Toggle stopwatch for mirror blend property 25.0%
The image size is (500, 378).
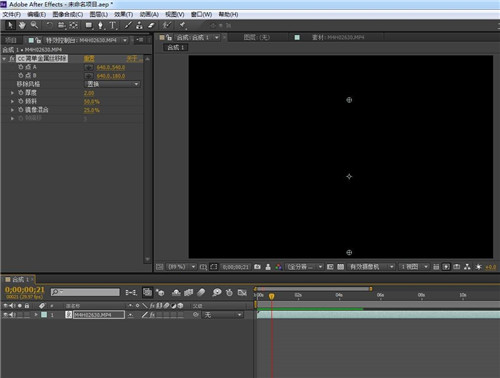(x=21, y=110)
